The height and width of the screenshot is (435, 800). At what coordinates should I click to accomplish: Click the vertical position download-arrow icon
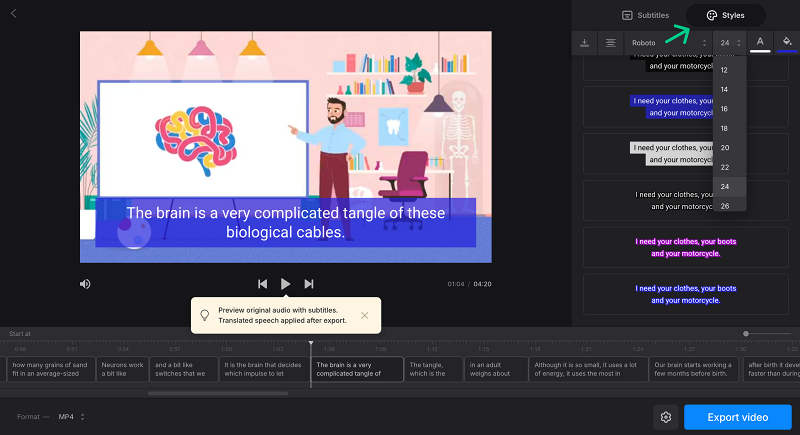click(585, 43)
